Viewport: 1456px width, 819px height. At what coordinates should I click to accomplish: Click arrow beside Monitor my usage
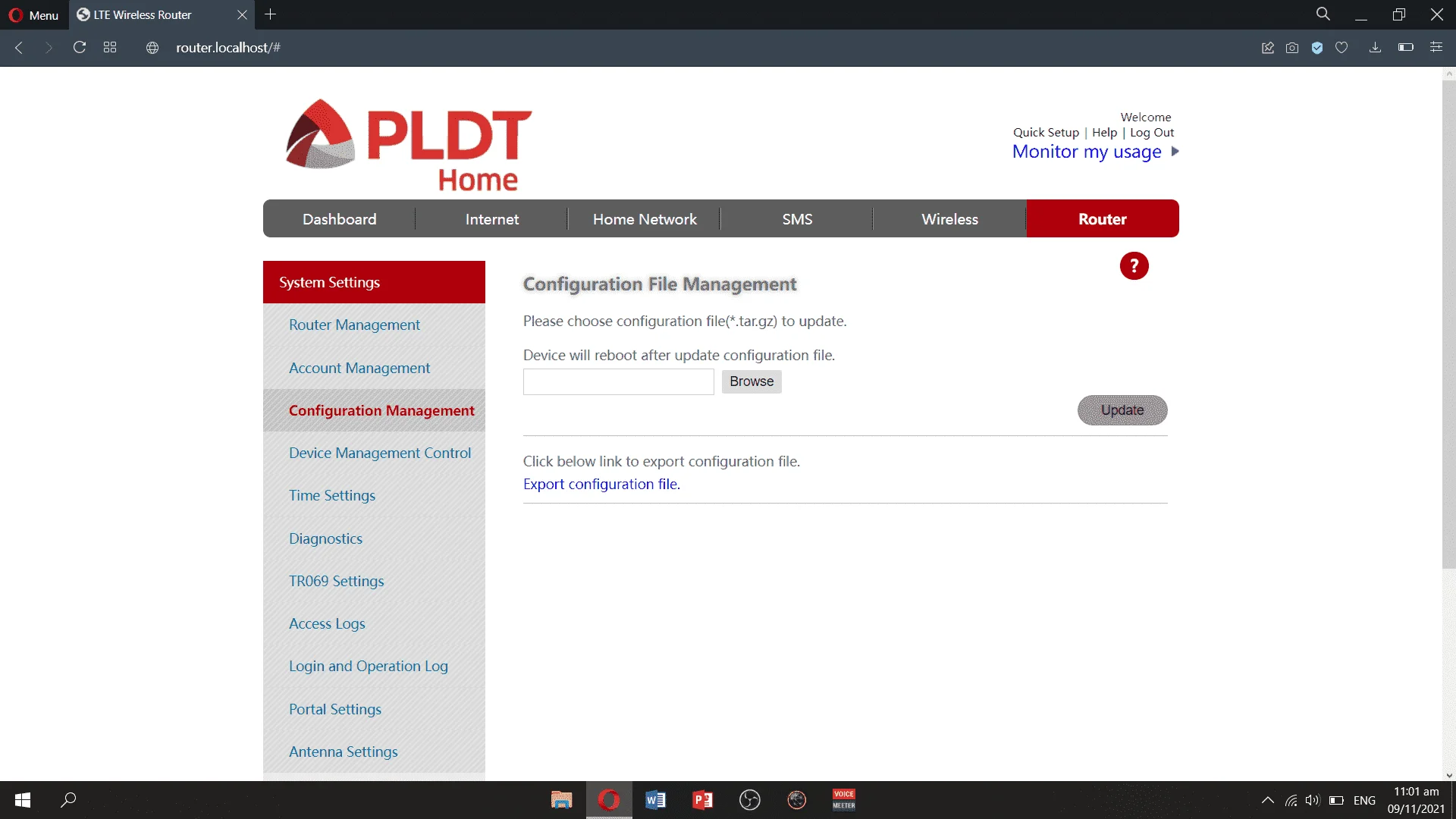(1175, 152)
